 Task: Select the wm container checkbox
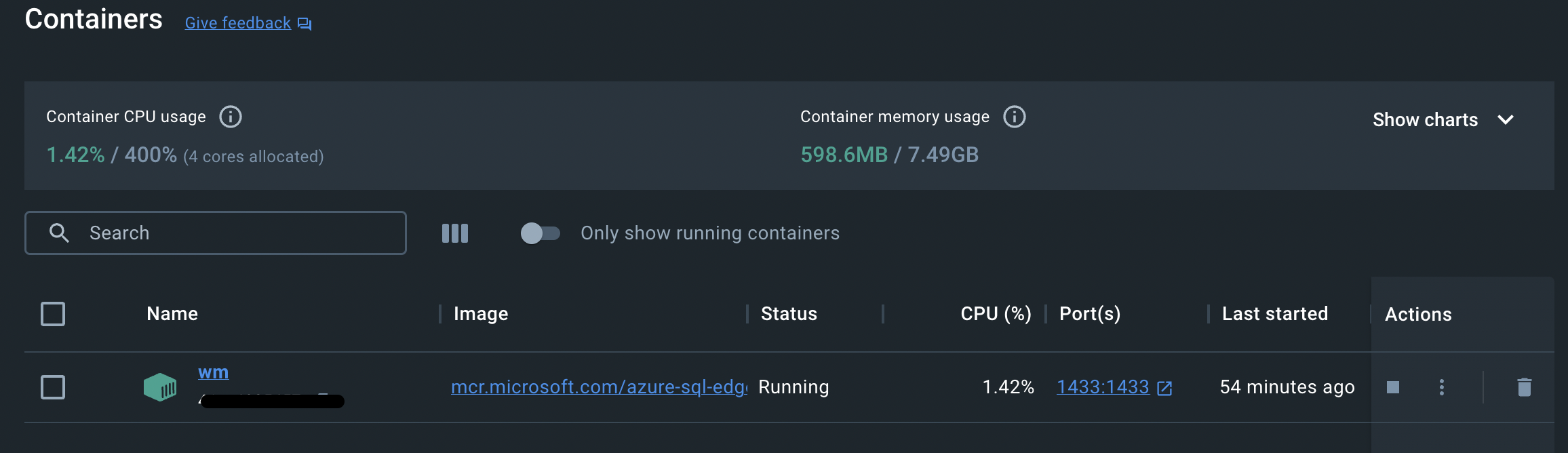click(x=53, y=387)
